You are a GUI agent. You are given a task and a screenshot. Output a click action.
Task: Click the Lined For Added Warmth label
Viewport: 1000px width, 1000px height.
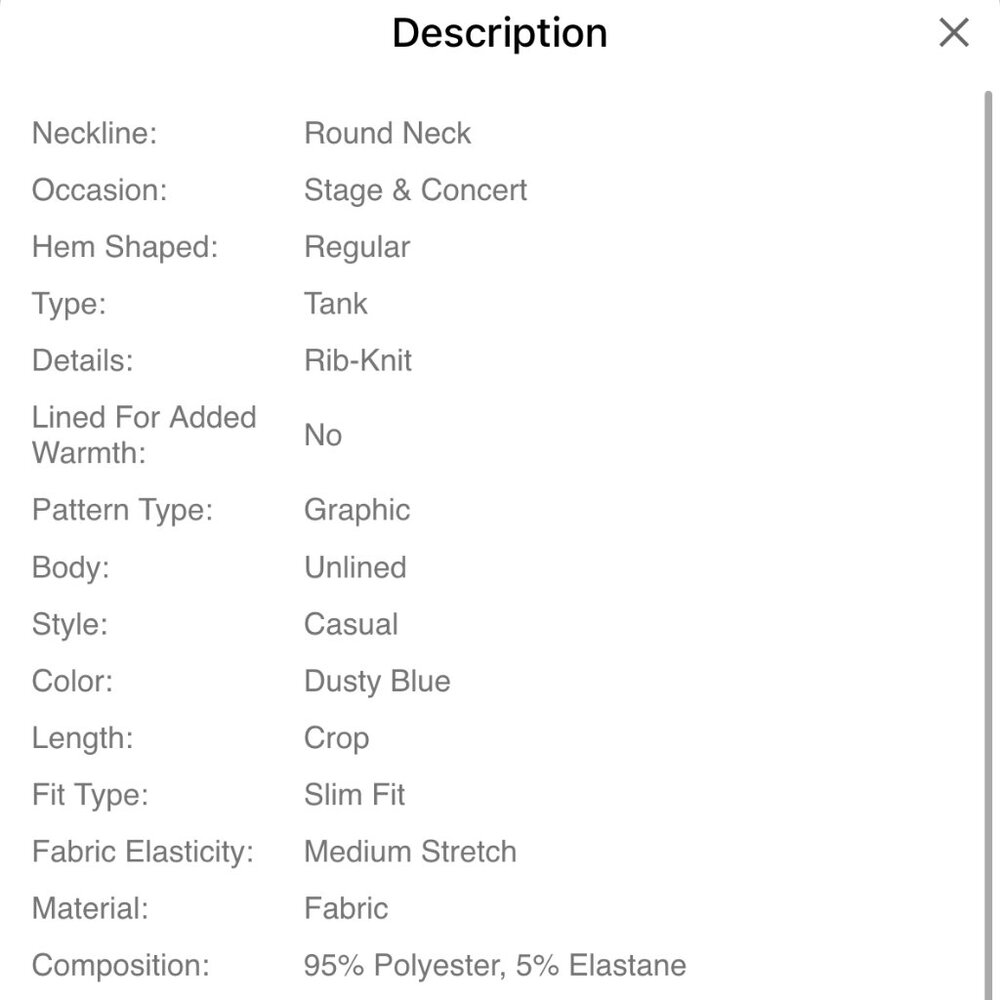coord(144,435)
